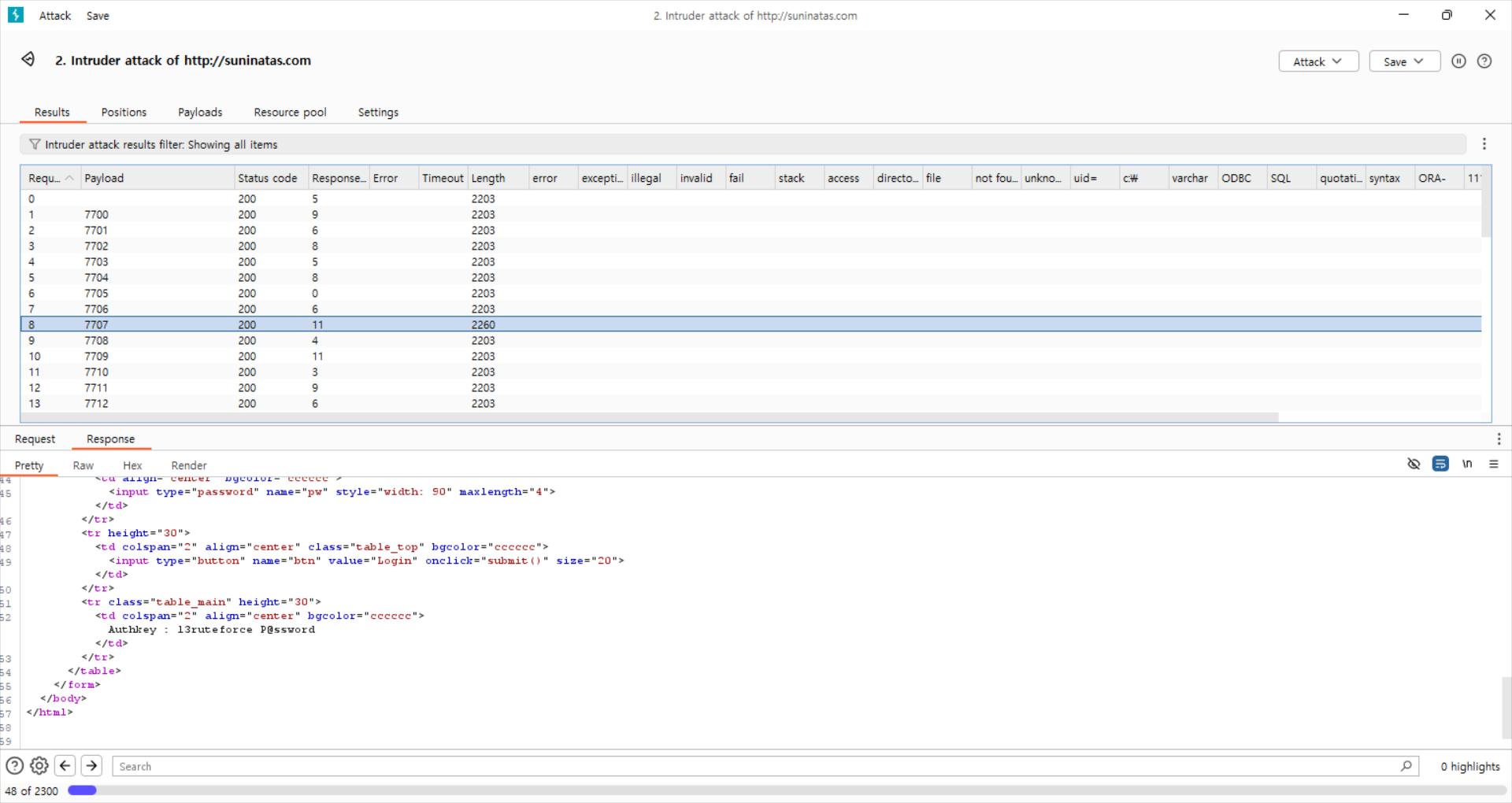Sort by Length column header
Image resolution: width=1512 pixels, height=803 pixels.
pyautogui.click(x=498, y=178)
